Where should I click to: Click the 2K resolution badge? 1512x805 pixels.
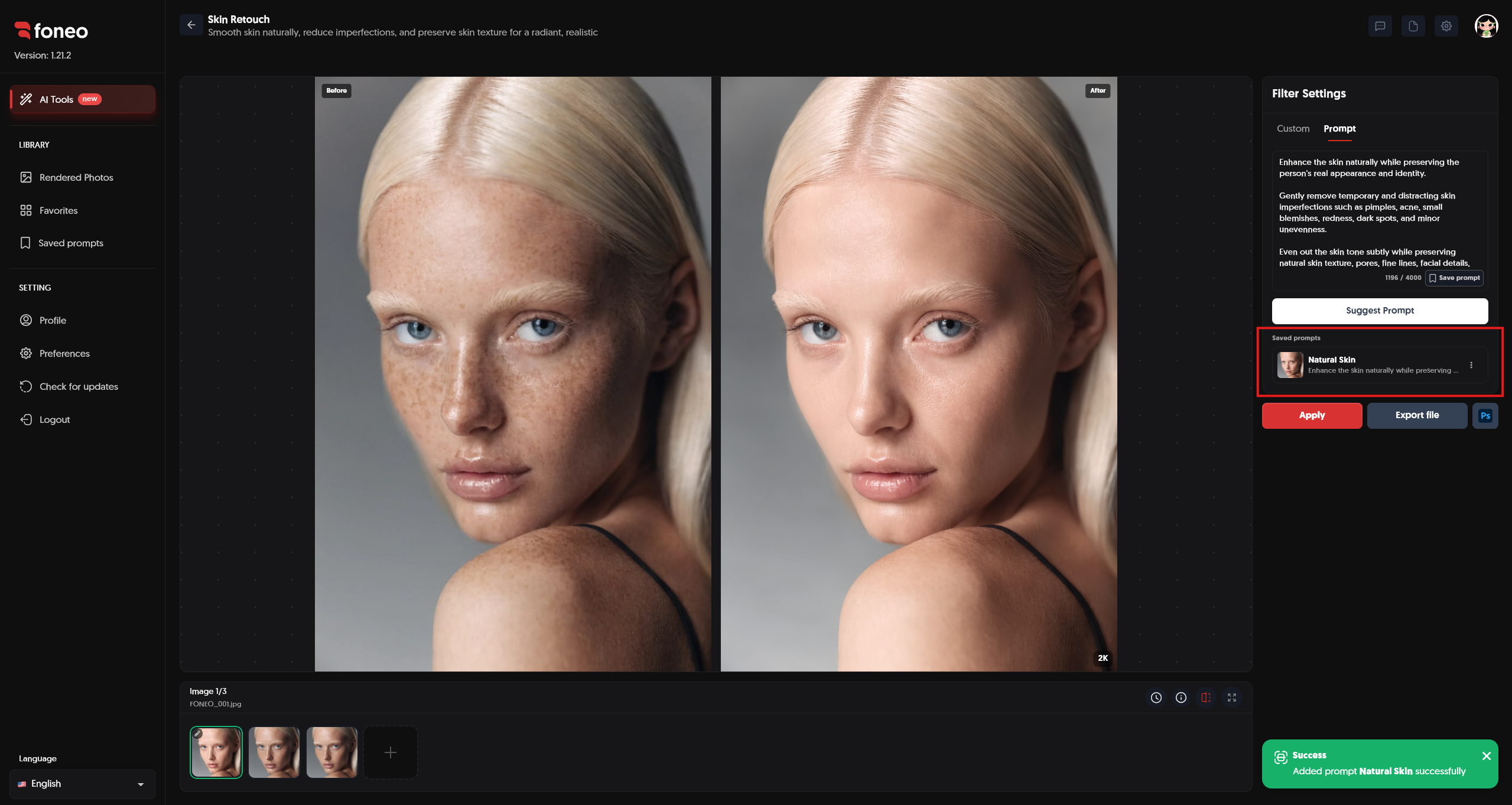[1103, 658]
